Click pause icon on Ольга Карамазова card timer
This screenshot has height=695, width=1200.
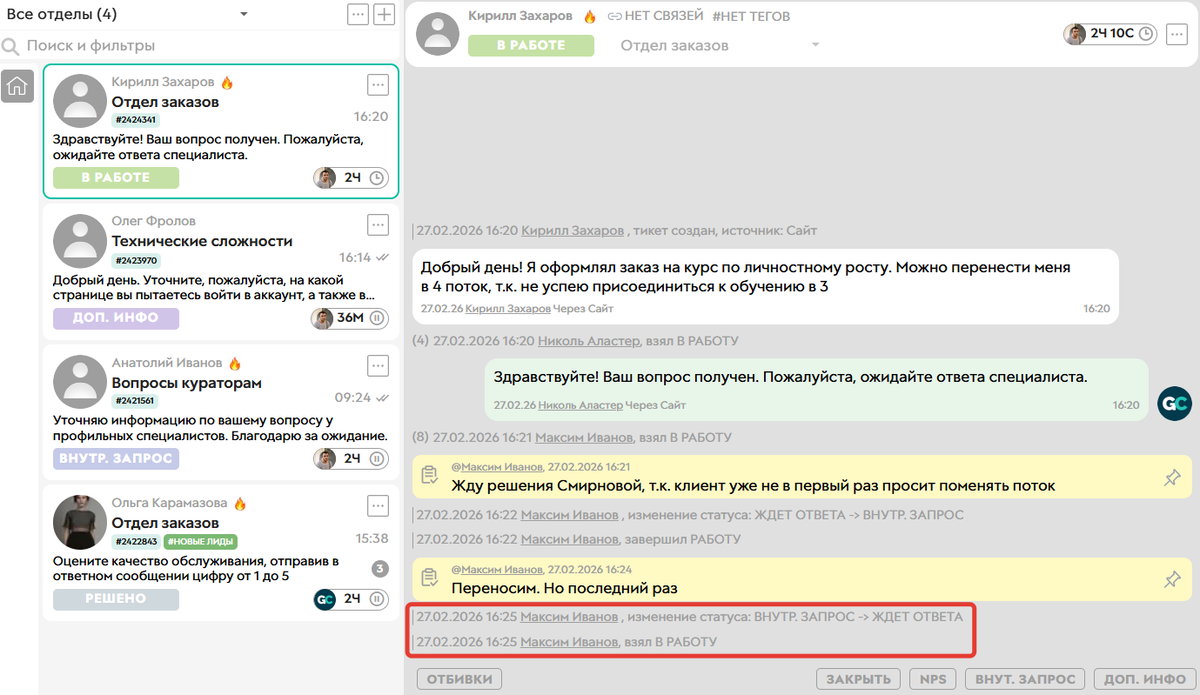[377, 599]
